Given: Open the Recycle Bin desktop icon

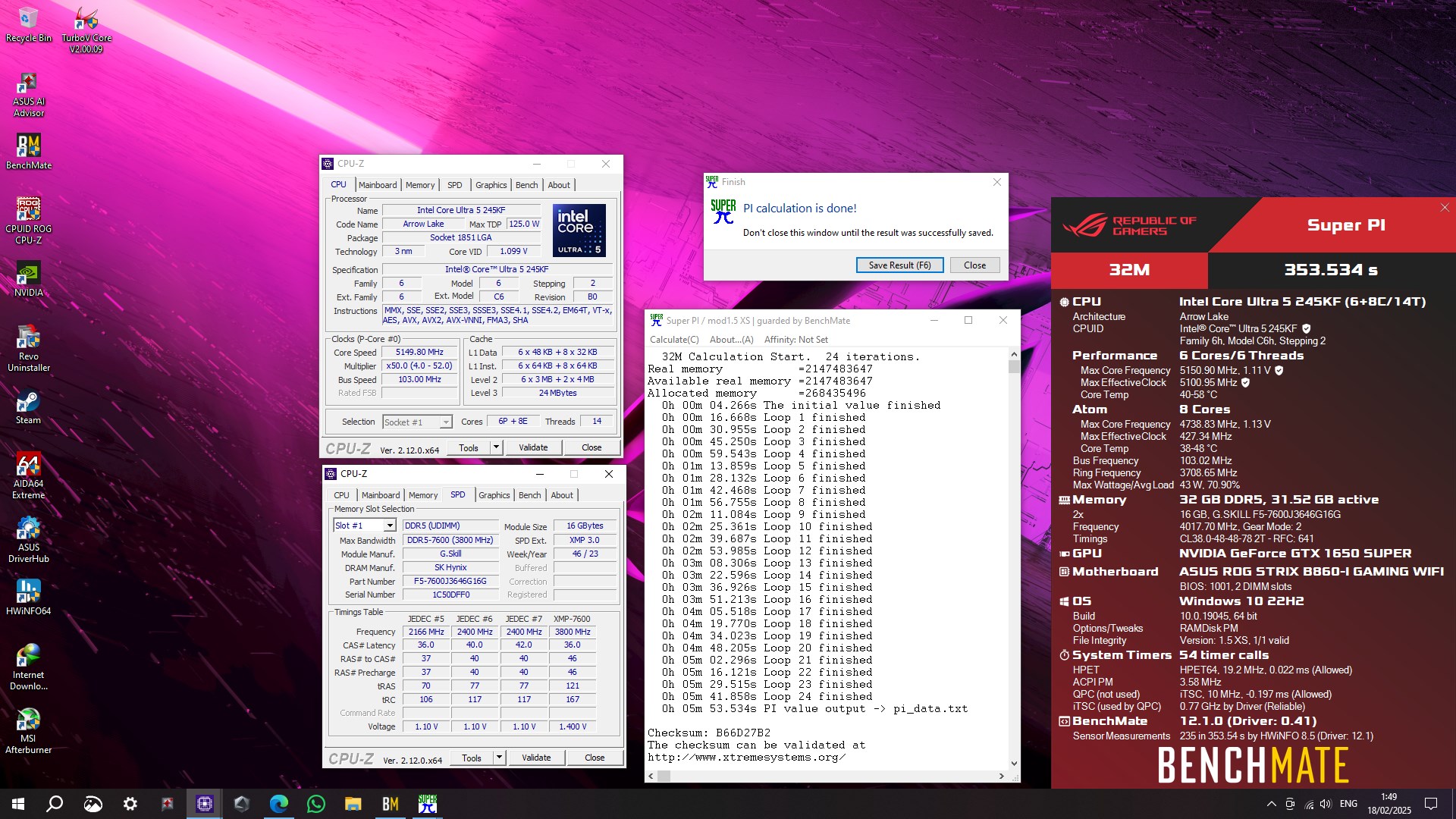Looking at the screenshot, I should click(x=28, y=24).
